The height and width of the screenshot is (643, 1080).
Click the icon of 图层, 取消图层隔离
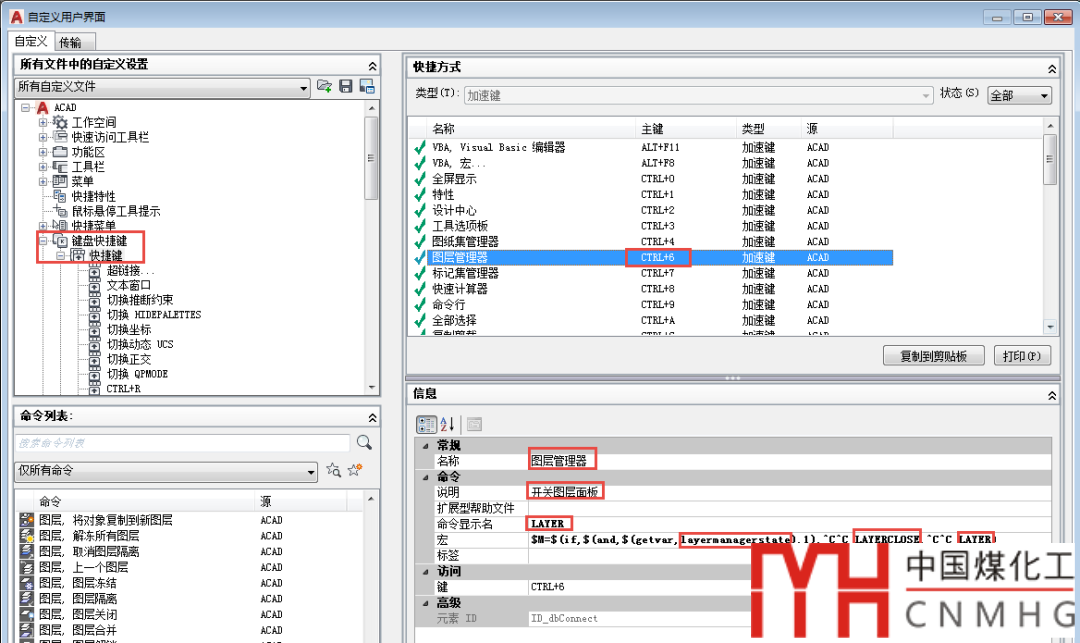pos(27,551)
